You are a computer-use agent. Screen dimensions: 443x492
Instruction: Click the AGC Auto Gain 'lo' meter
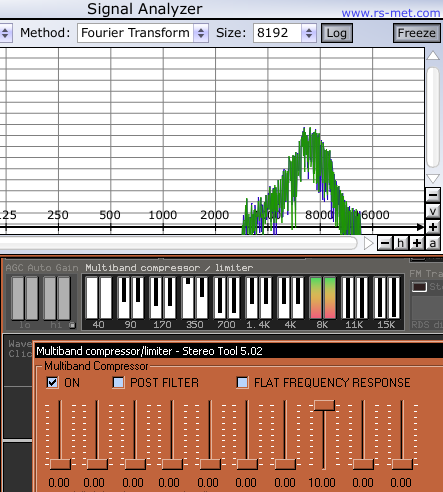tap(25, 298)
